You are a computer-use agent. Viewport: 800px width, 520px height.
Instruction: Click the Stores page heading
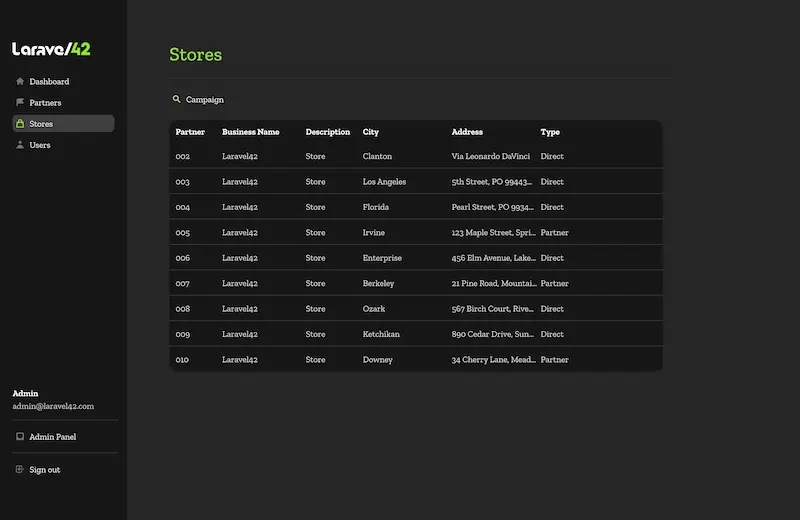tap(195, 55)
